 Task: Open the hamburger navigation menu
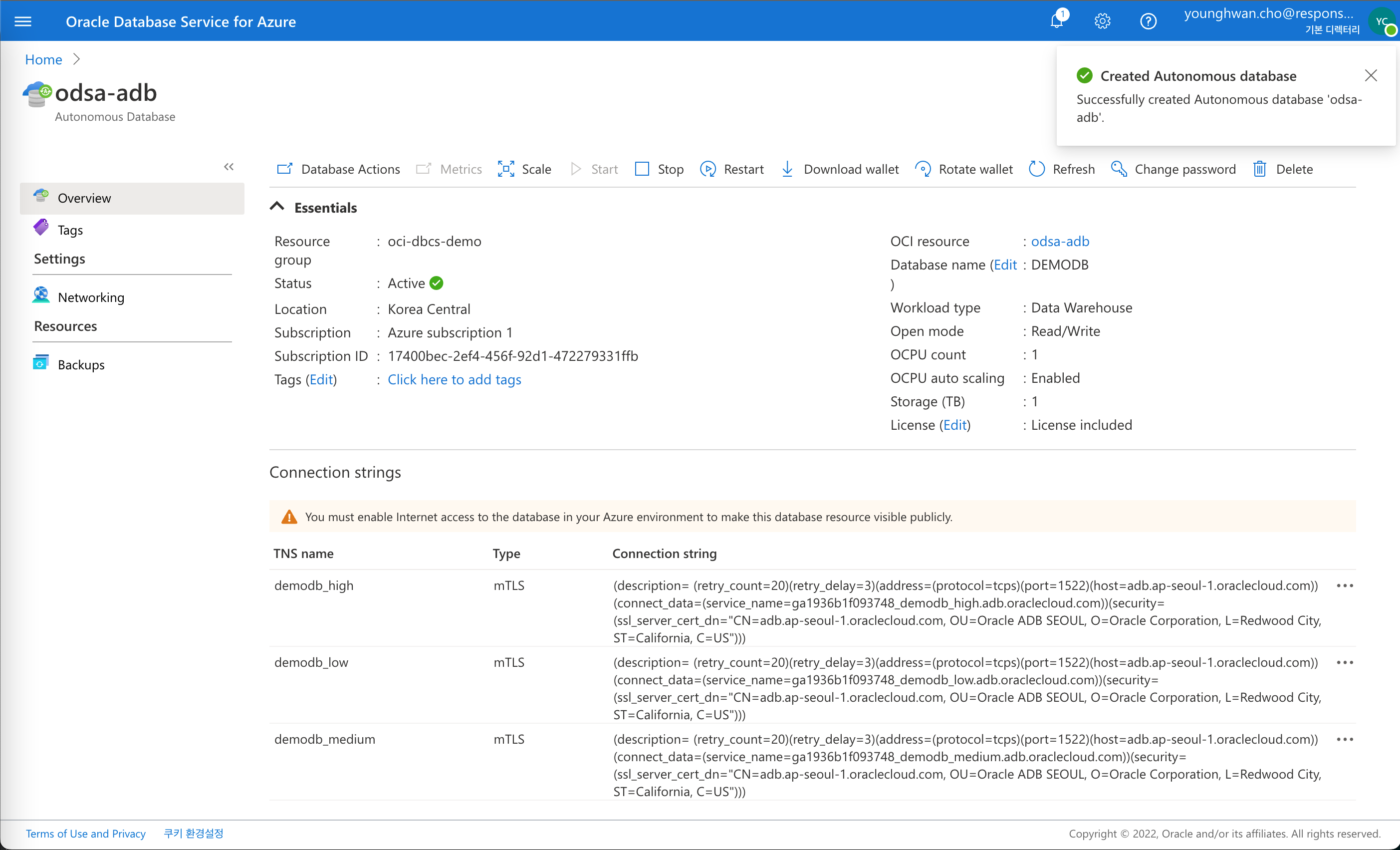23,21
